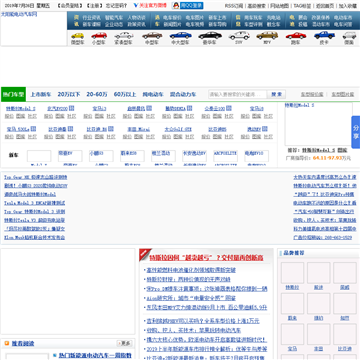Click the 更多 button beside 推荐阅读
The image size is (360, 360).
(124, 343)
